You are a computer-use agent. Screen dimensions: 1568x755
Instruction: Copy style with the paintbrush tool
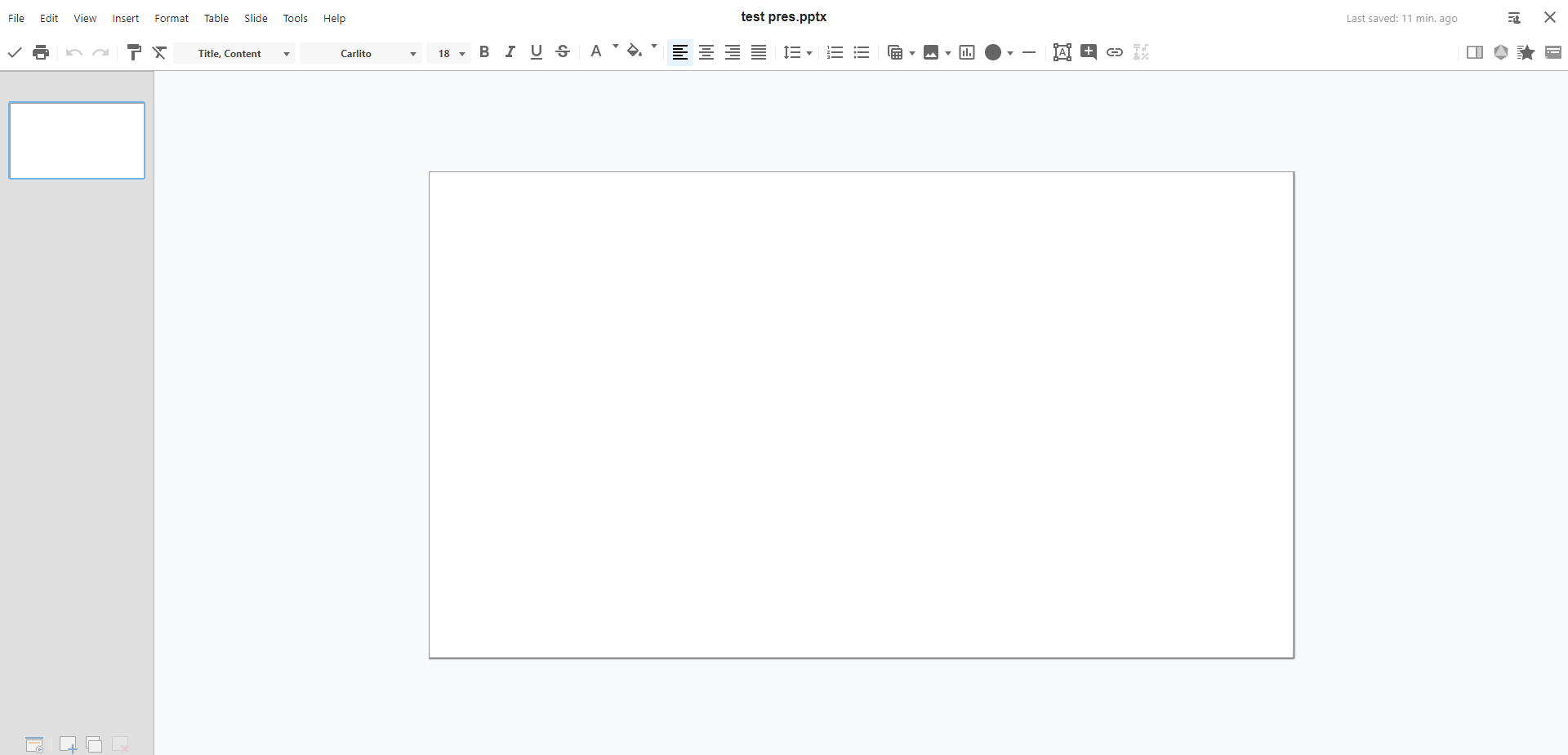[x=134, y=52]
